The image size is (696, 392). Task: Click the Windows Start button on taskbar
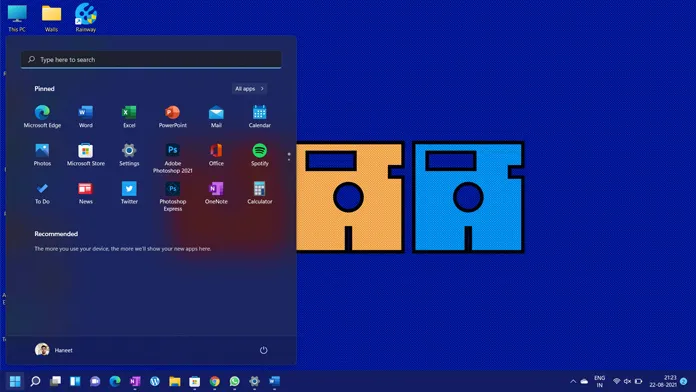15,381
